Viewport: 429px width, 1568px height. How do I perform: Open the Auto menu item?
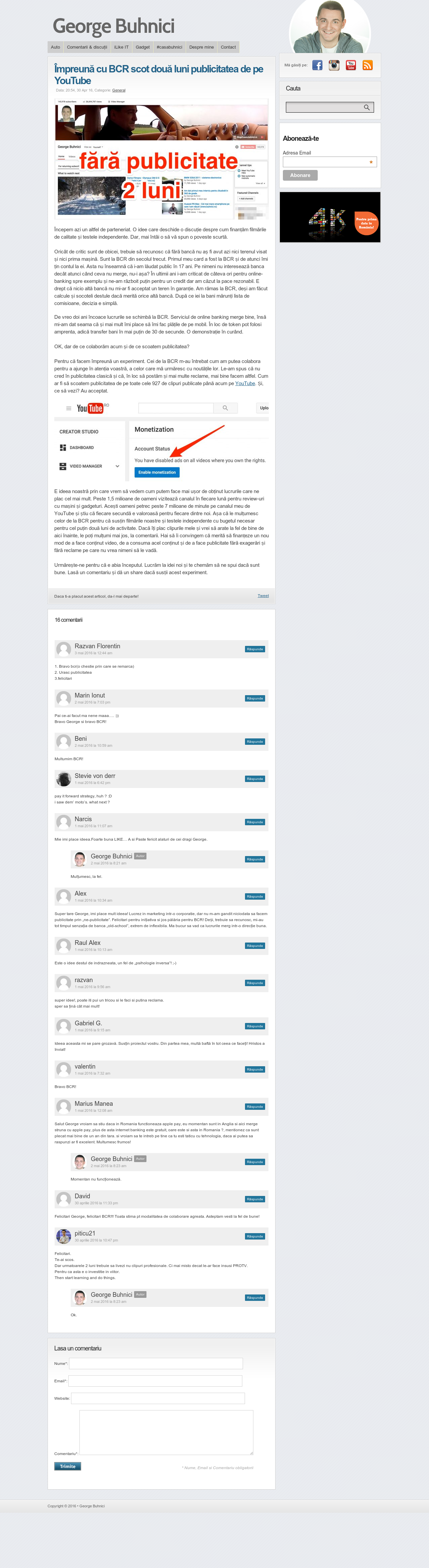(x=55, y=47)
